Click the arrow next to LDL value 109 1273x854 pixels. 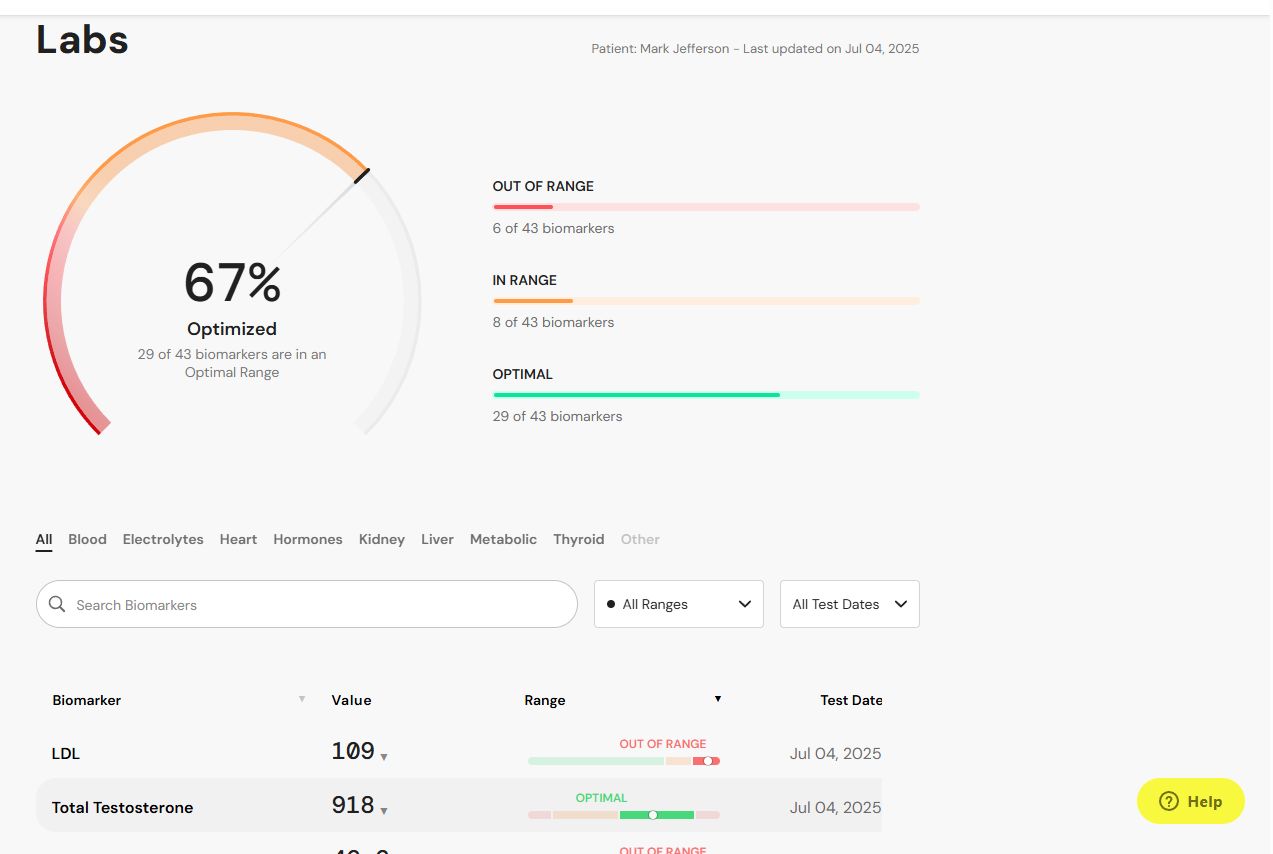click(x=384, y=757)
